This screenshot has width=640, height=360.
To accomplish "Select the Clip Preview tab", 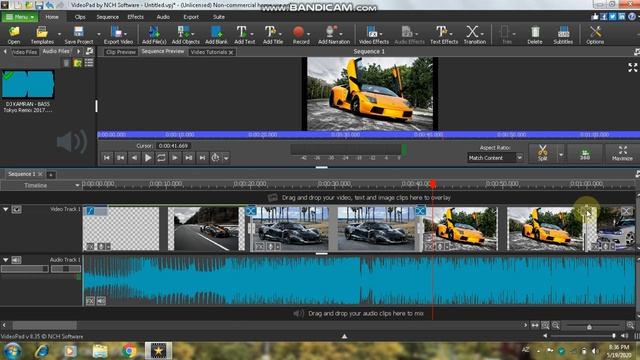I will (x=120, y=52).
